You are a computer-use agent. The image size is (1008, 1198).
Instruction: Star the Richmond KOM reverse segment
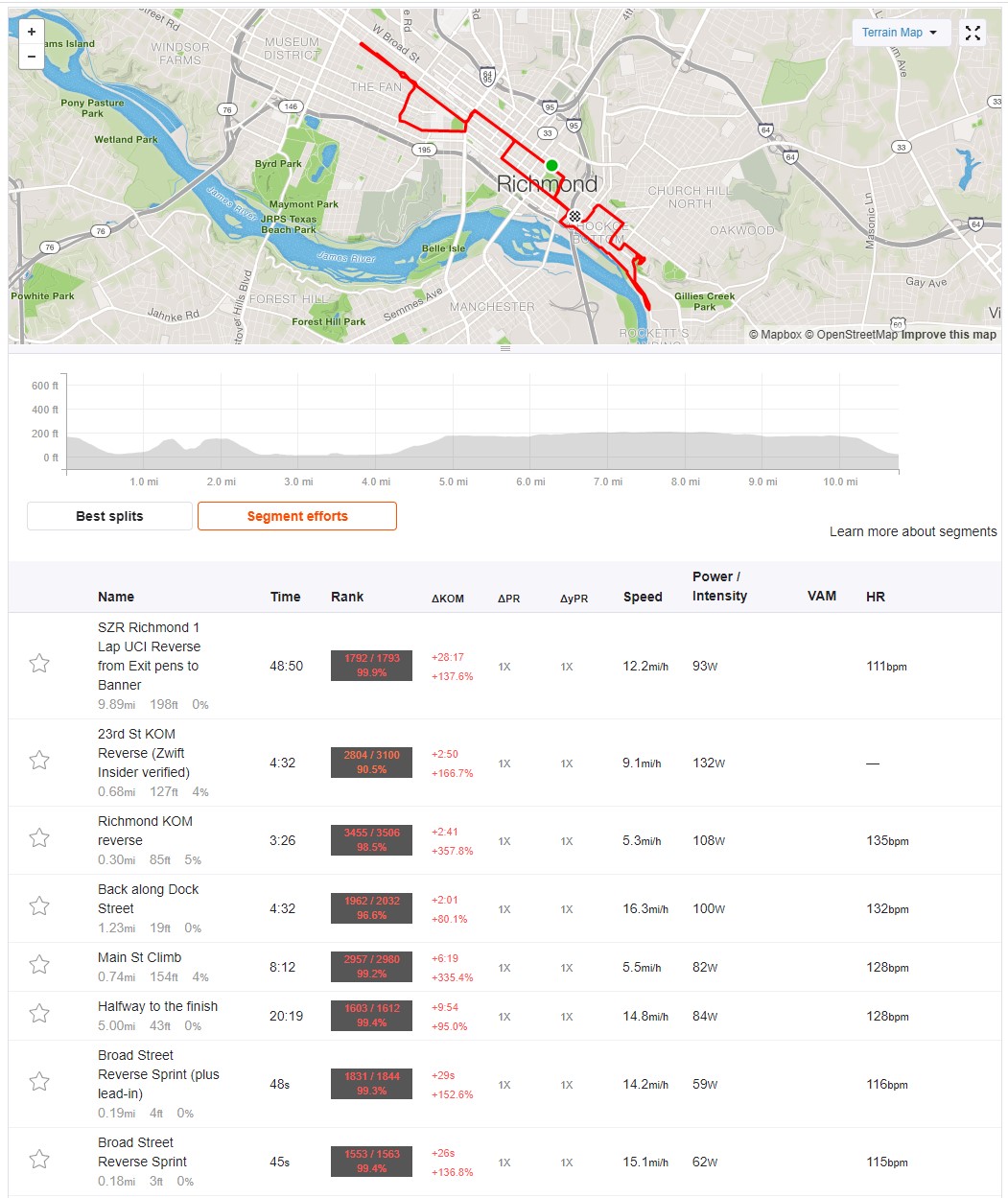39,838
